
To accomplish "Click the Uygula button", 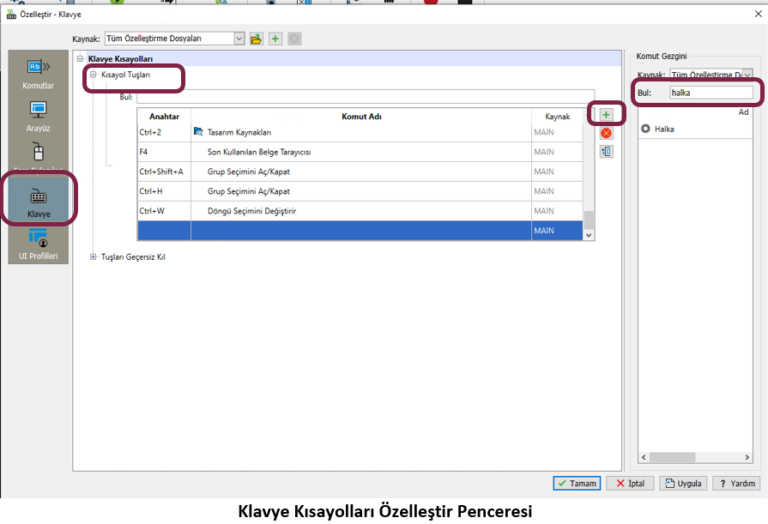I will pos(684,483).
